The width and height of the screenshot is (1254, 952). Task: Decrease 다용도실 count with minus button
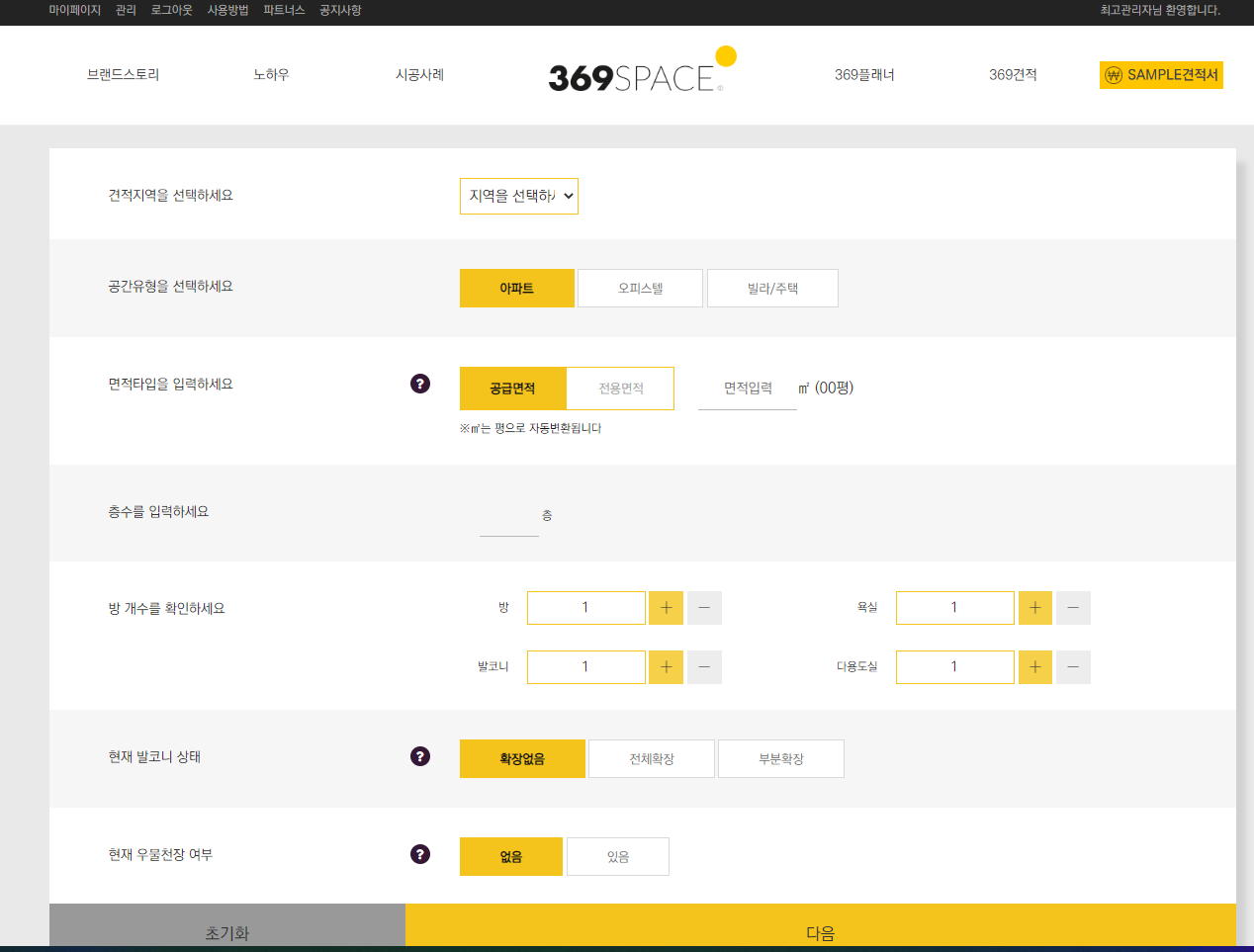pyautogui.click(x=1073, y=667)
